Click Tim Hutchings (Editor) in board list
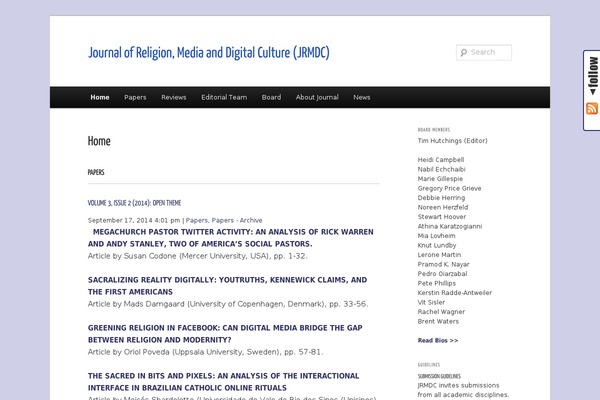The width and height of the screenshot is (600, 400). tap(452, 141)
